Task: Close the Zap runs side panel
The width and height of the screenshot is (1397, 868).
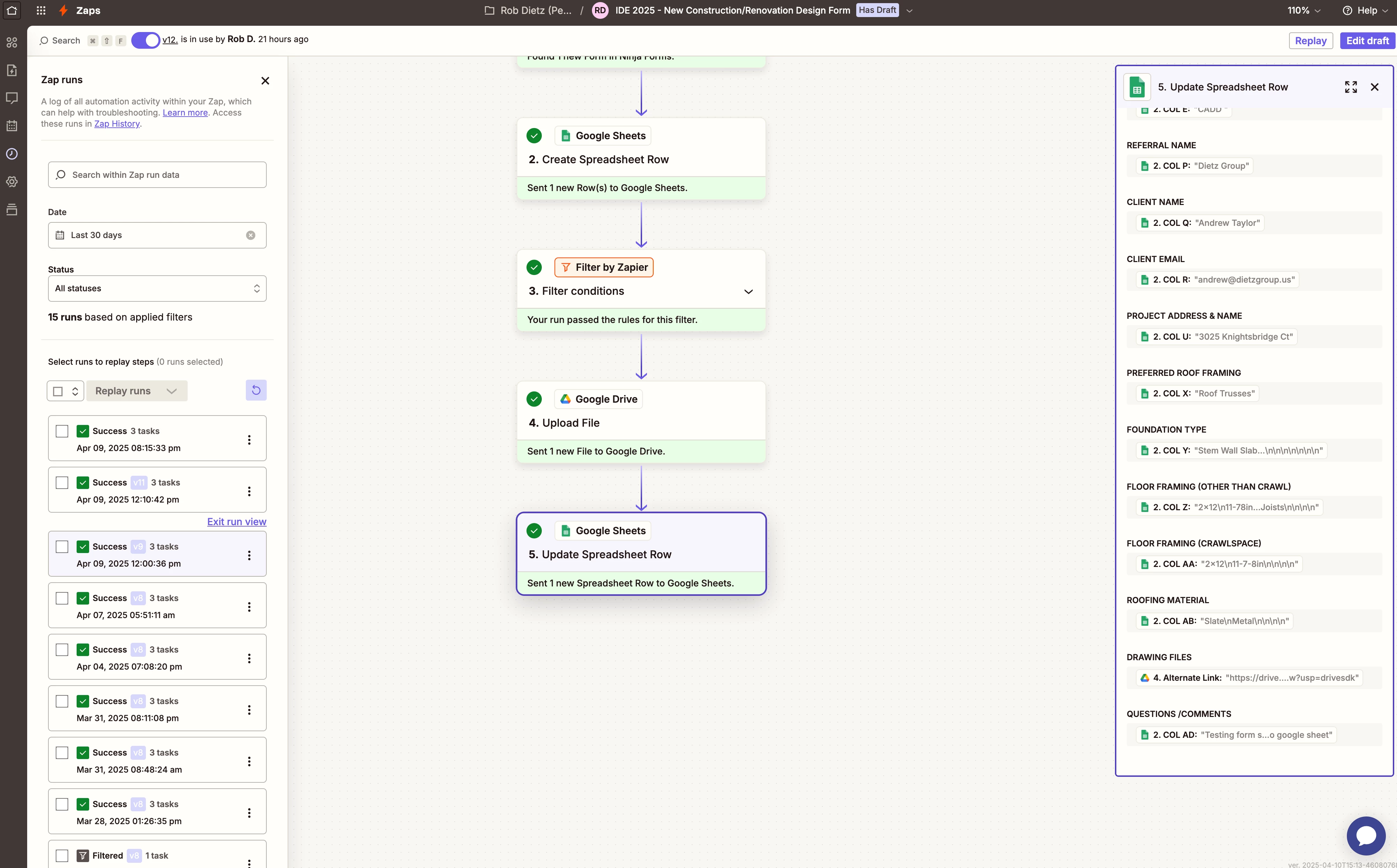Action: 265,81
